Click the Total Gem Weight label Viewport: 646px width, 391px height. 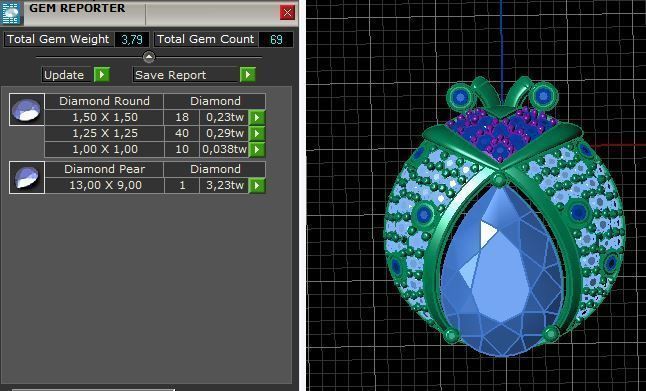click(x=58, y=40)
